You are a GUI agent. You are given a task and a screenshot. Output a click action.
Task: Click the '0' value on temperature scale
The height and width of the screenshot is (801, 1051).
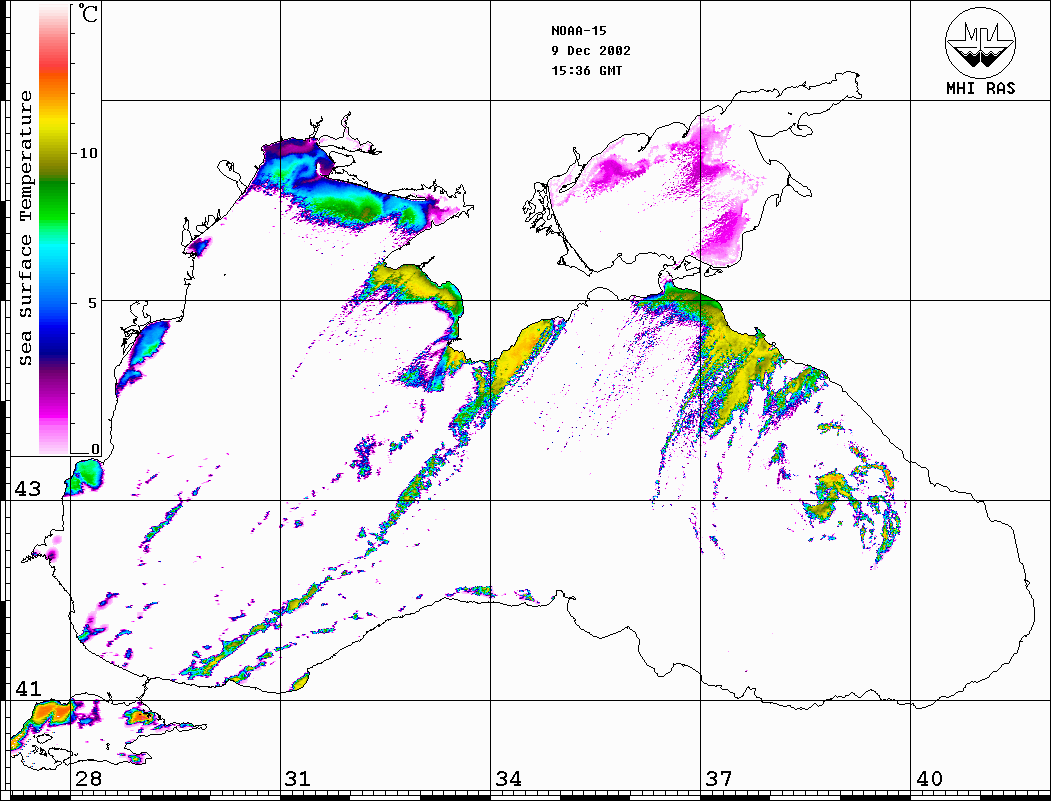pyautogui.click(x=95, y=449)
